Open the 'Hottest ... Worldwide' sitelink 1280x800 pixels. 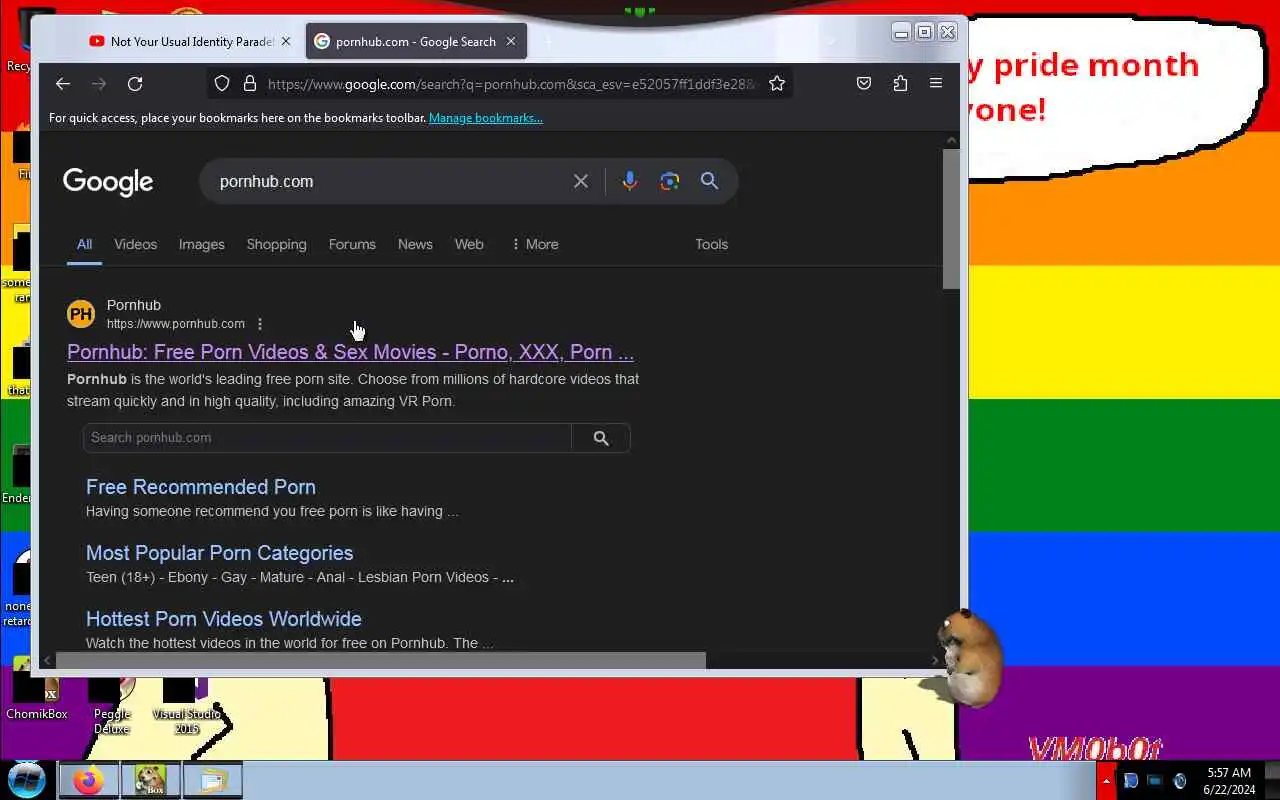click(x=224, y=619)
